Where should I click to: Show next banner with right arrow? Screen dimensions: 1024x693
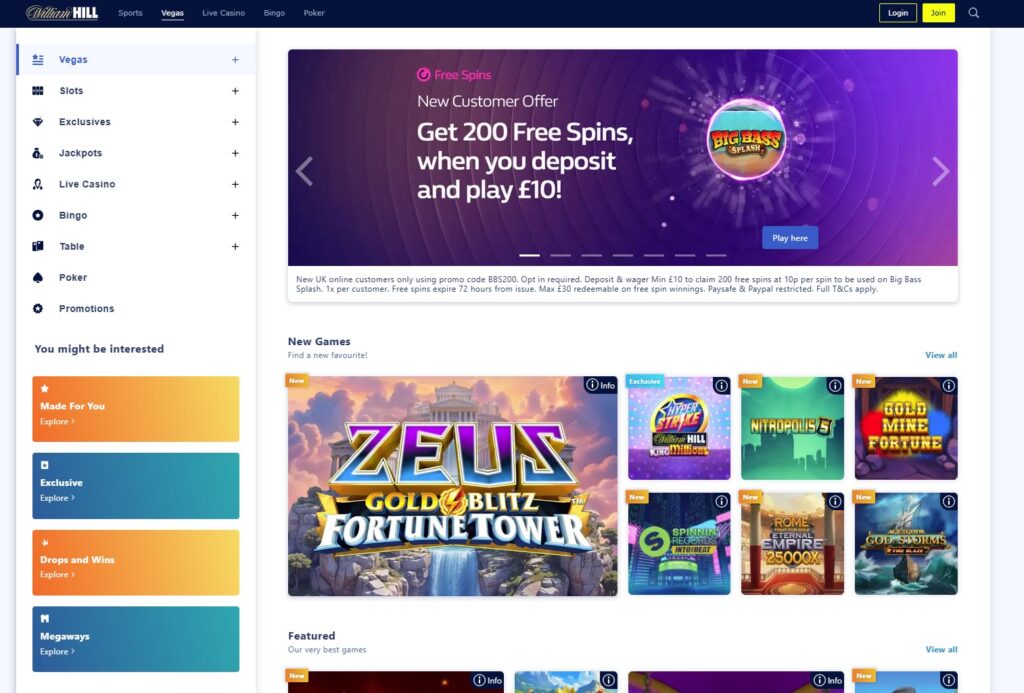(940, 171)
